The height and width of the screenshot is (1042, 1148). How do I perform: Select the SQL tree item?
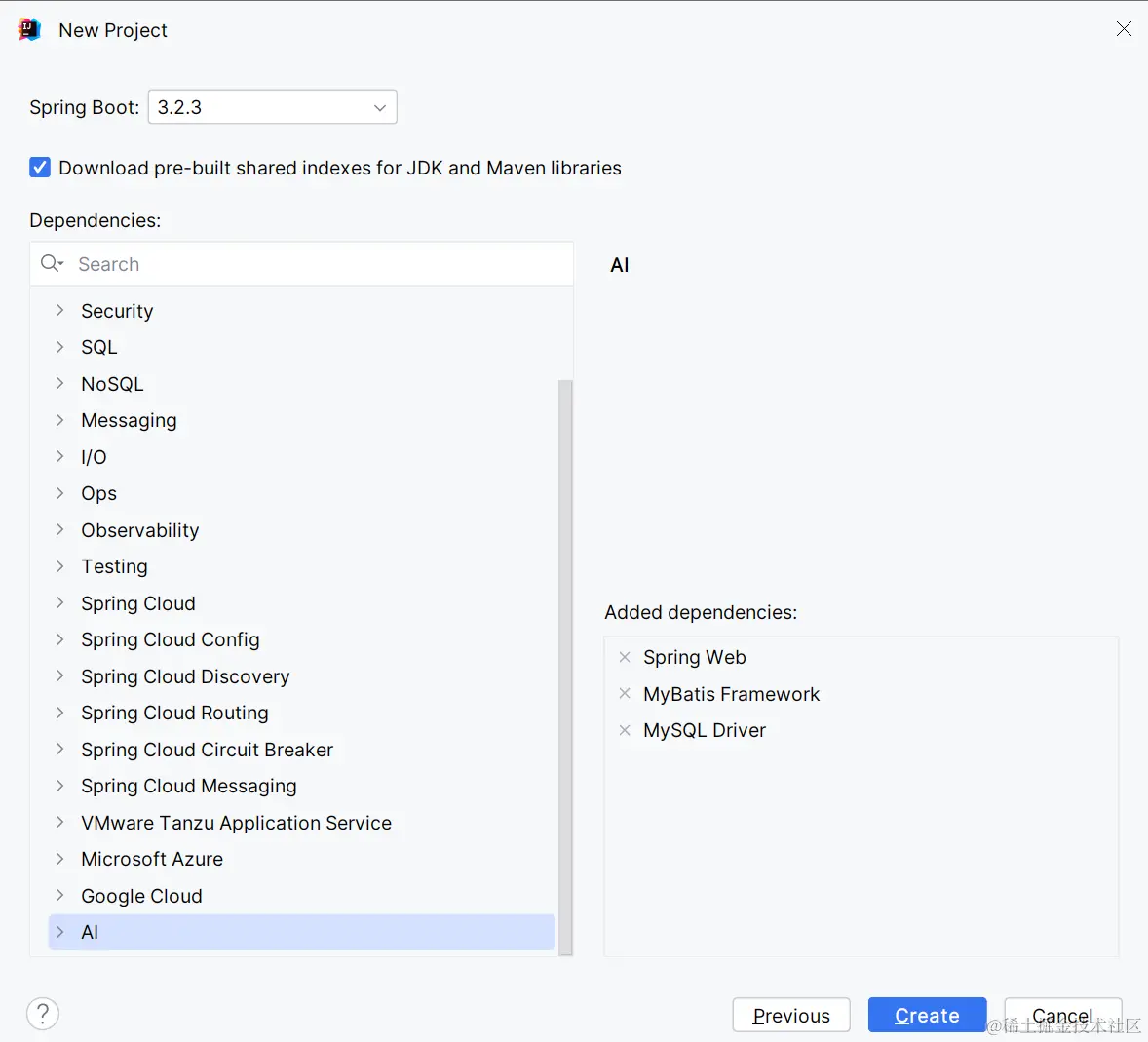click(x=98, y=347)
